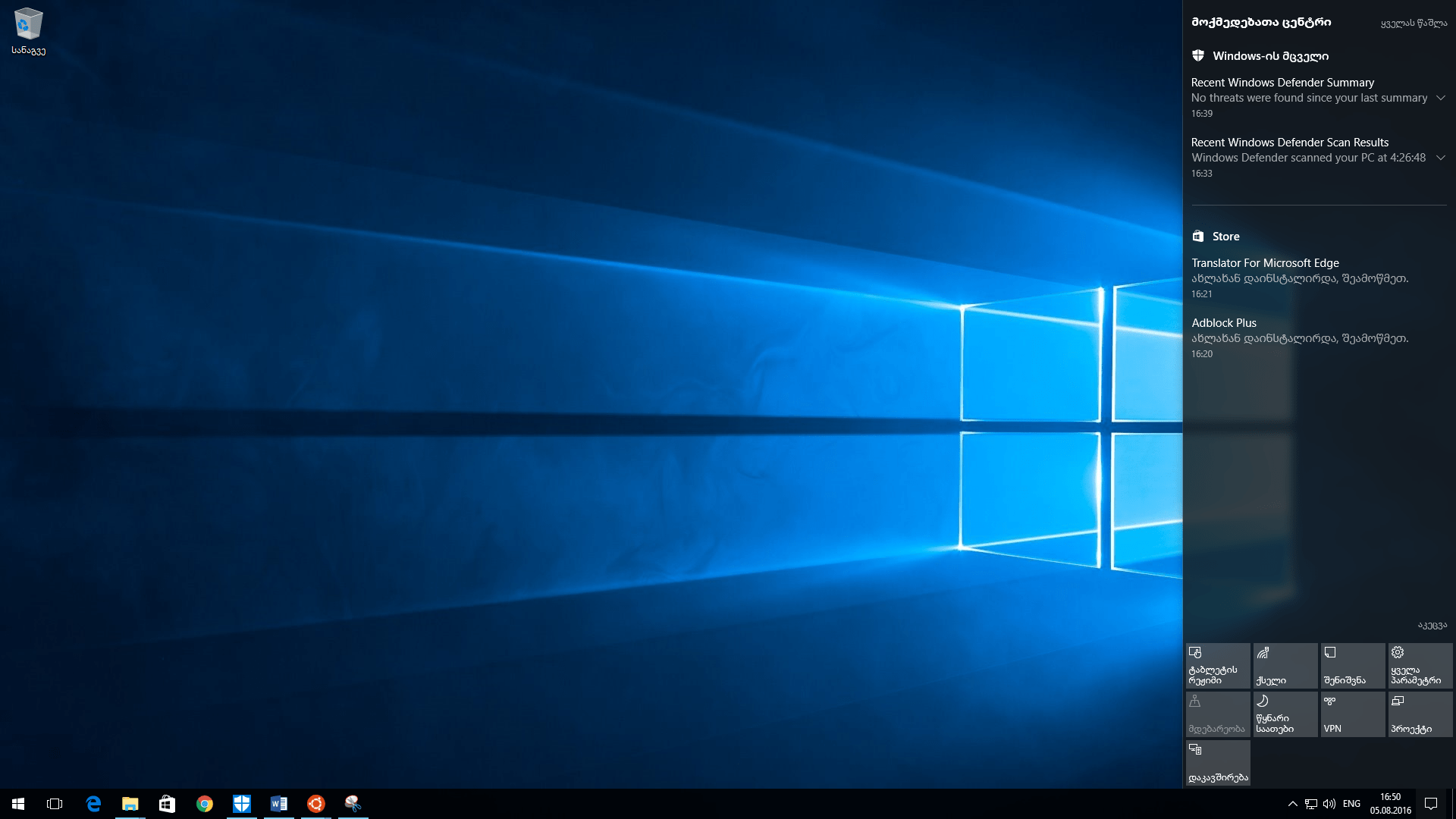Expand the Defender Scan Results notification
Viewport: 1456px width, 819px height.
1440,158
